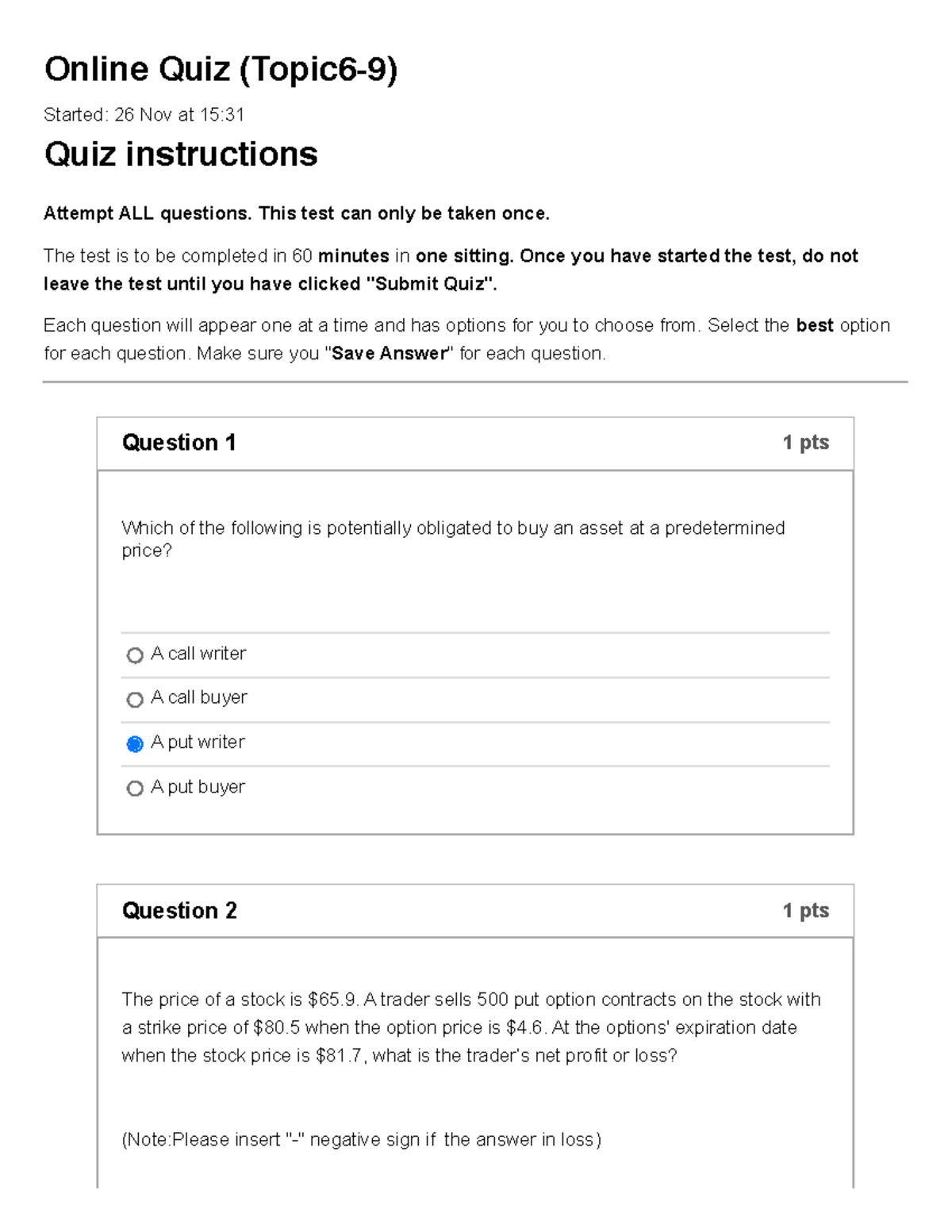Click the "Attempt ALL questions" bold line
Screen dimensions: 952x1232
[x=296, y=212]
